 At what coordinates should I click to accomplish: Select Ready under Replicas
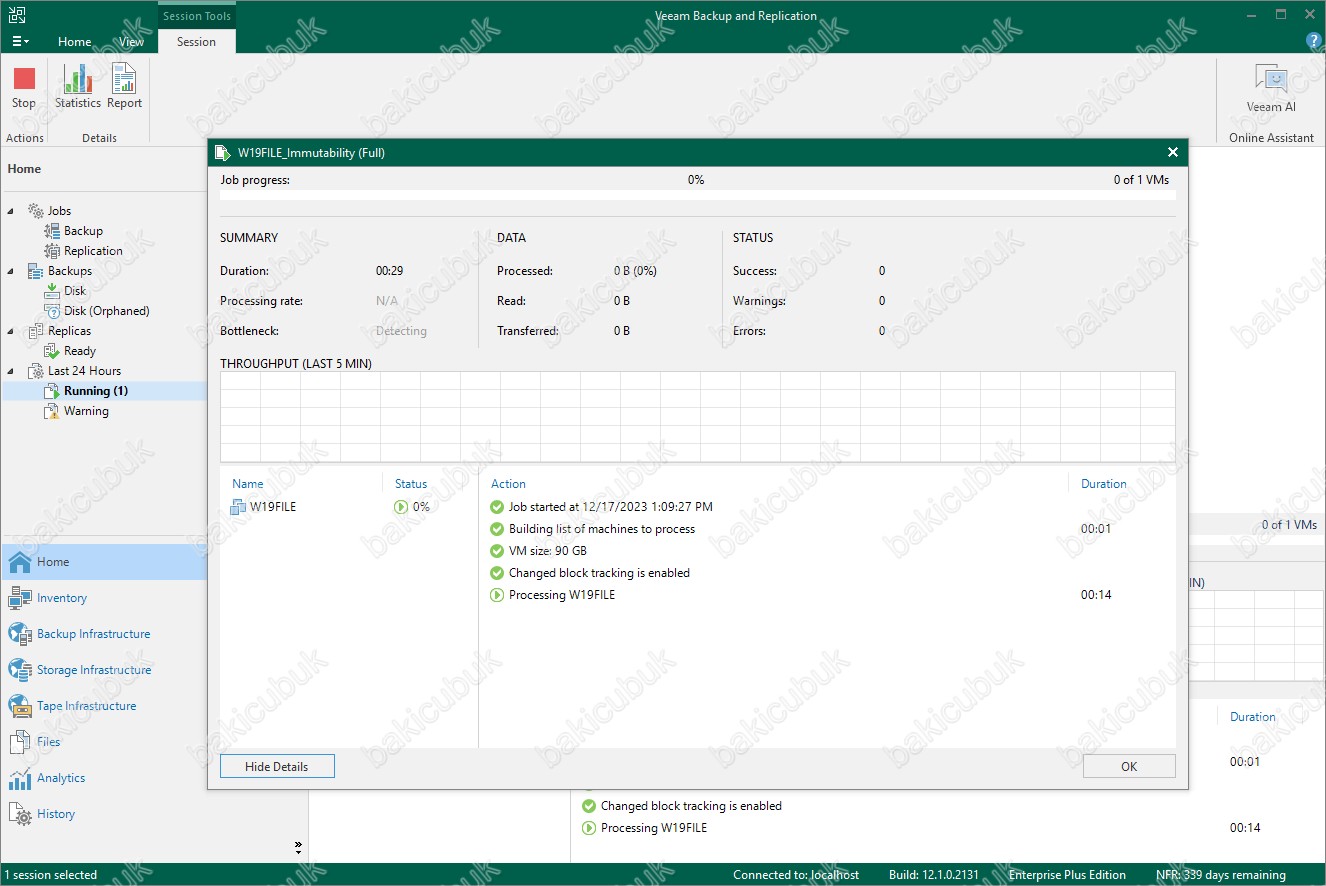(80, 351)
